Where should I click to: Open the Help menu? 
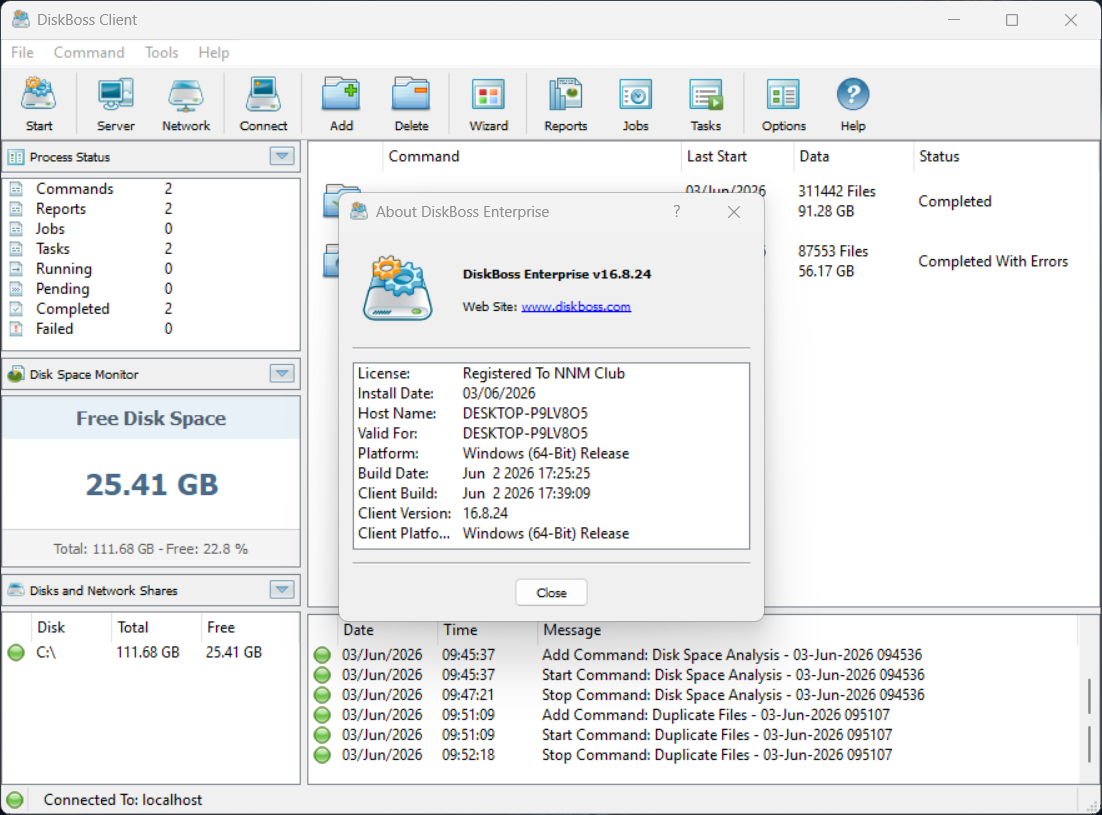tap(214, 53)
